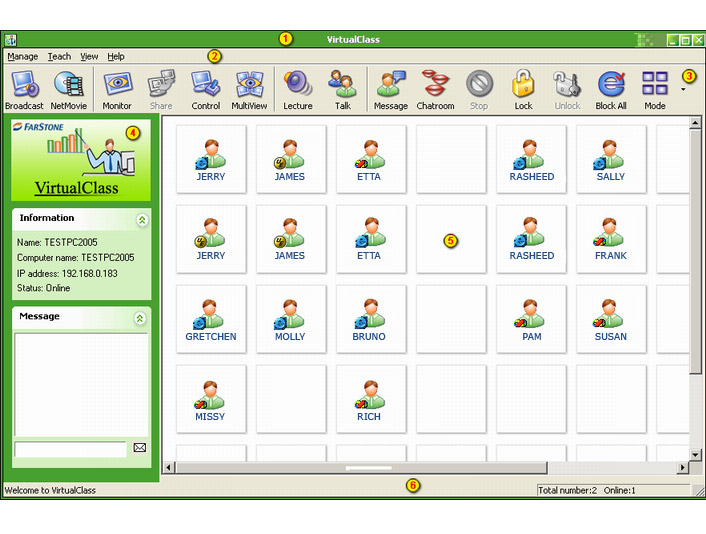The width and height of the screenshot is (706, 534).
Task: Click the Monitor toolbar icon
Action: pos(117,90)
